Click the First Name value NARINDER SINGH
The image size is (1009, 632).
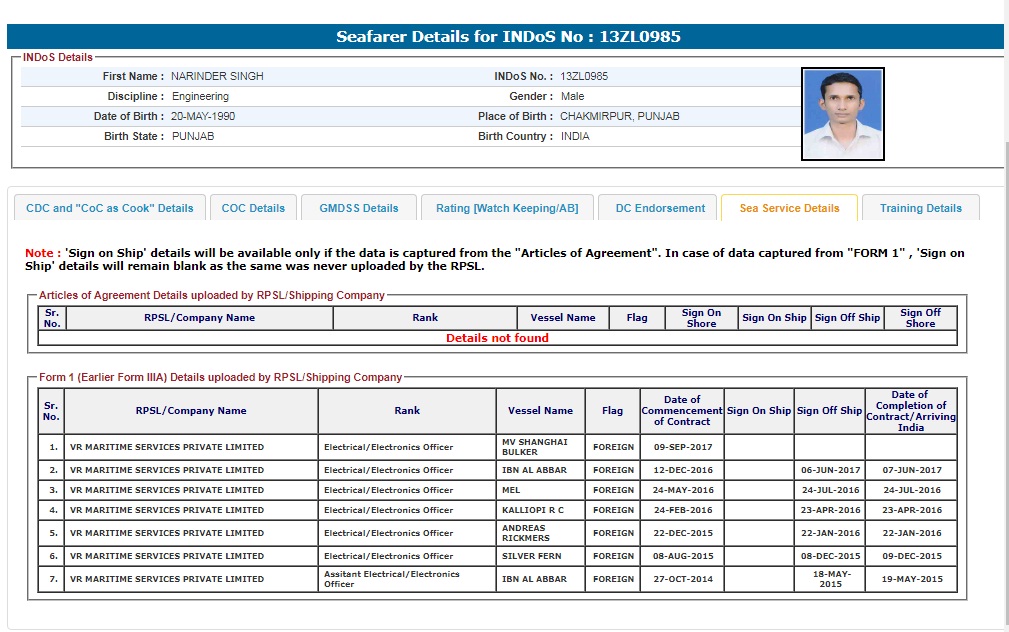(217, 76)
